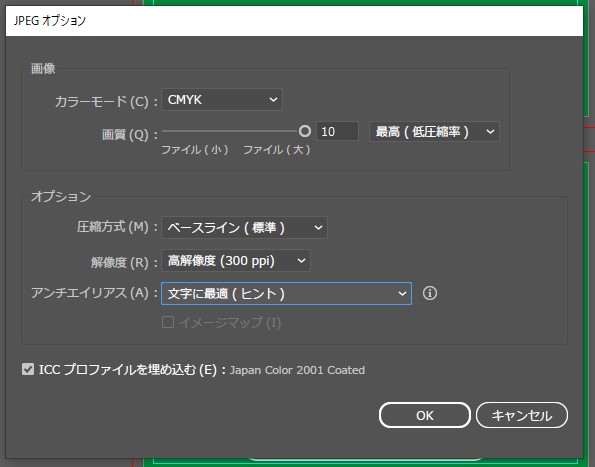Click the anti-alias info icon
The height and width of the screenshot is (467, 595).
point(430,293)
